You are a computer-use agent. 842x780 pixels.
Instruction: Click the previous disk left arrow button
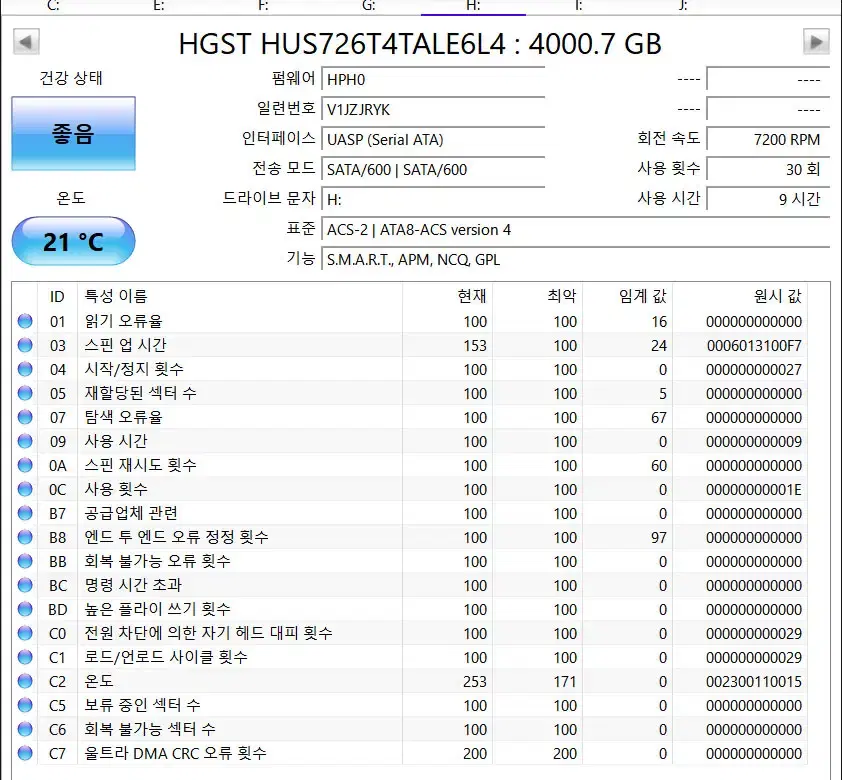26,42
